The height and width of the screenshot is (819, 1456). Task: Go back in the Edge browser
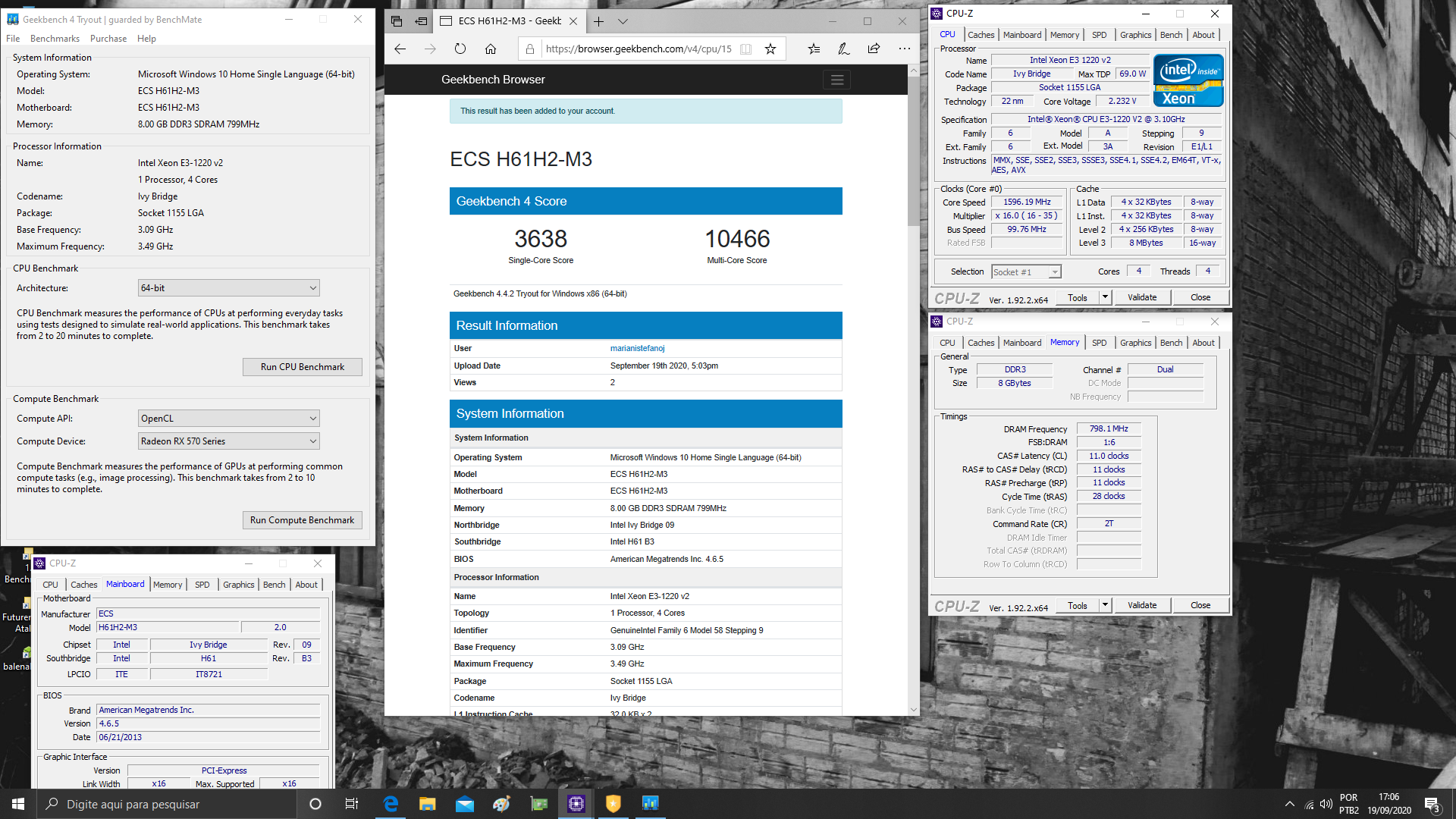(x=400, y=49)
